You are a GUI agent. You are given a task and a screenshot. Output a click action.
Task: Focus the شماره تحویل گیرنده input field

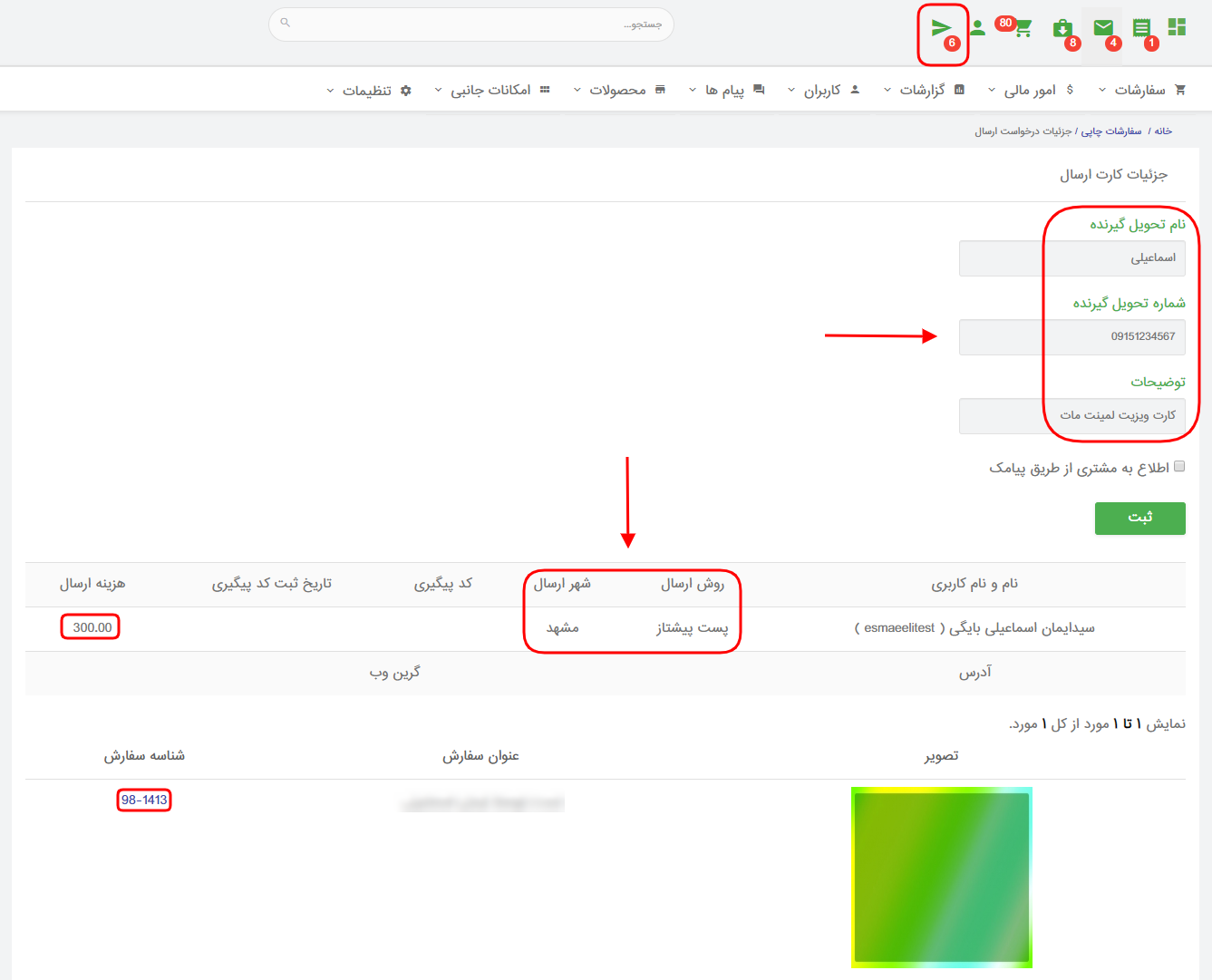[x=1072, y=336]
